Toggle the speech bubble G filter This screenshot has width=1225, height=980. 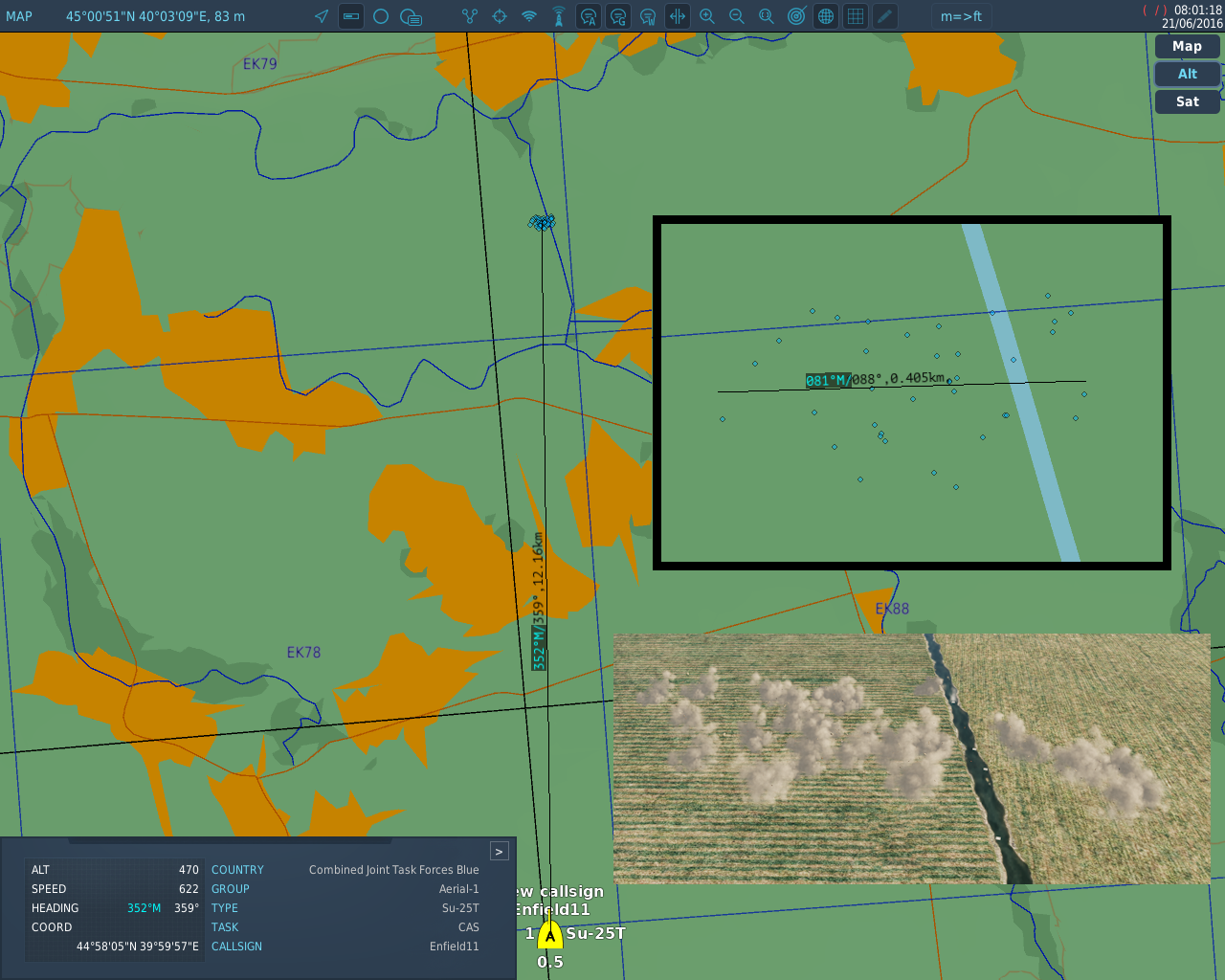tap(618, 16)
